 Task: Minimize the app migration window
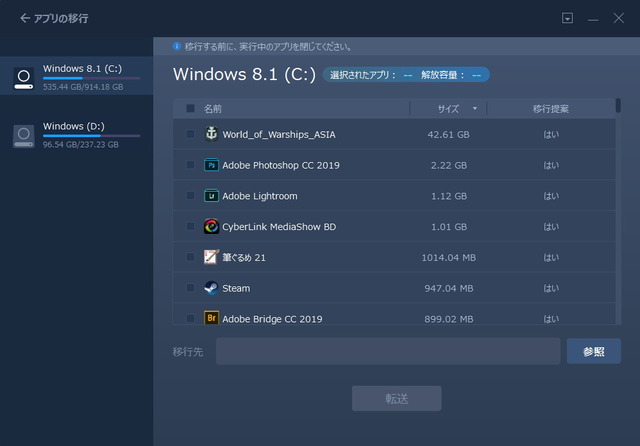click(593, 19)
